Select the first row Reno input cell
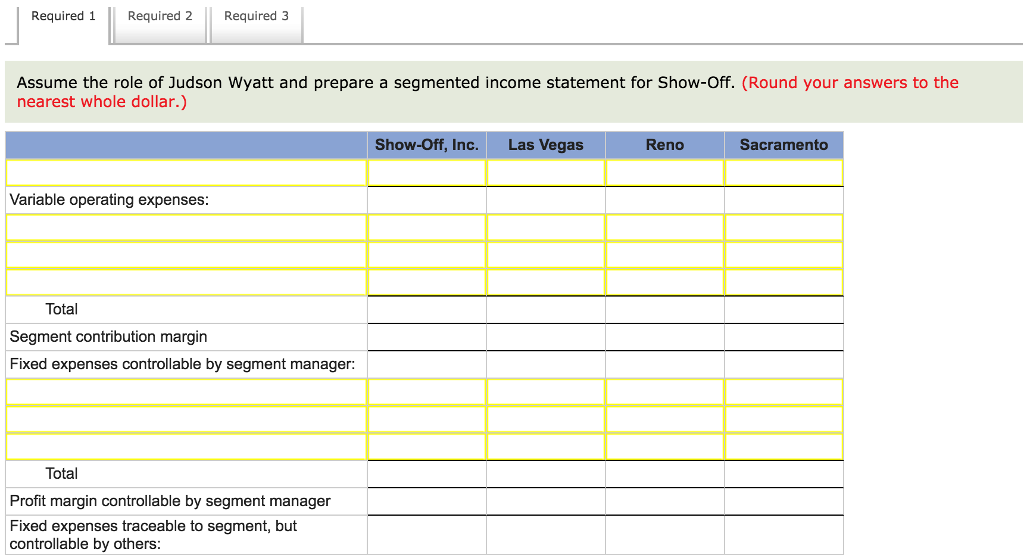The width and height of the screenshot is (1024, 555). [665, 173]
